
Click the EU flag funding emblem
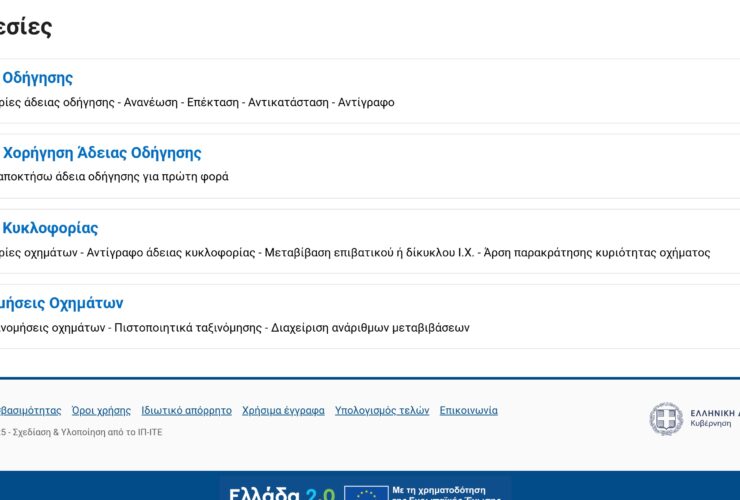click(366, 493)
